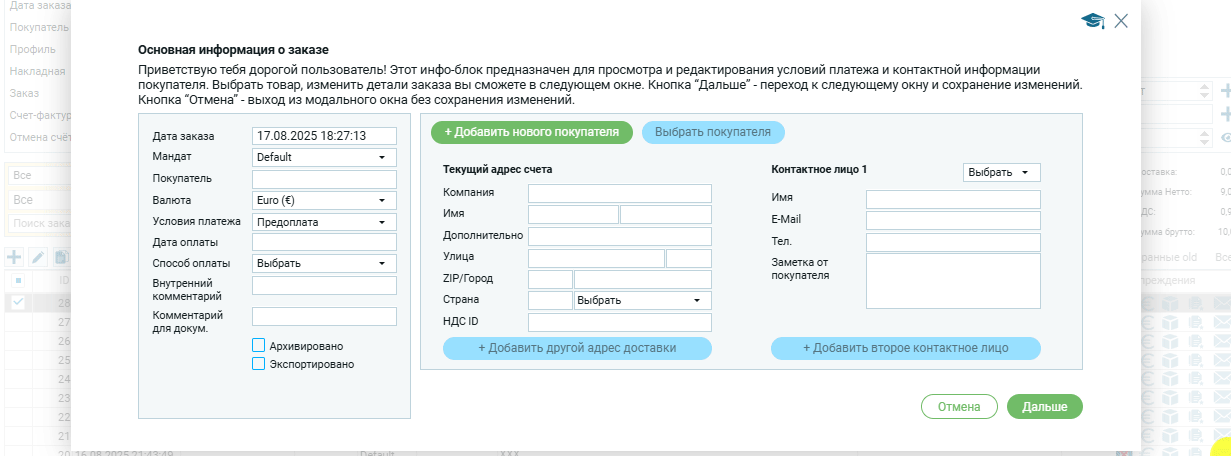Open the Мандат dropdown showing Default
This screenshot has width=1231, height=456.
pyautogui.click(x=324, y=157)
